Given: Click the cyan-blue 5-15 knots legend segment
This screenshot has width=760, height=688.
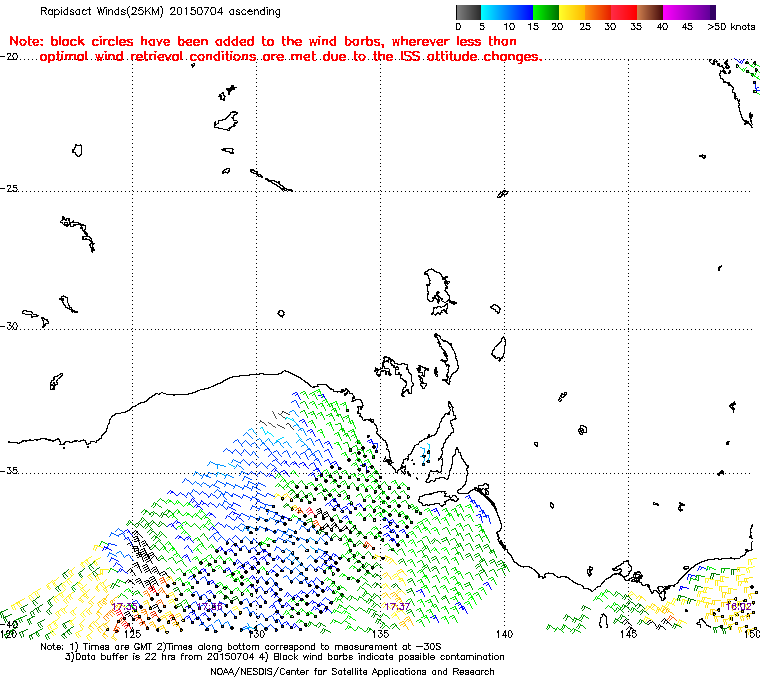Looking at the screenshot, I should click(x=507, y=12).
